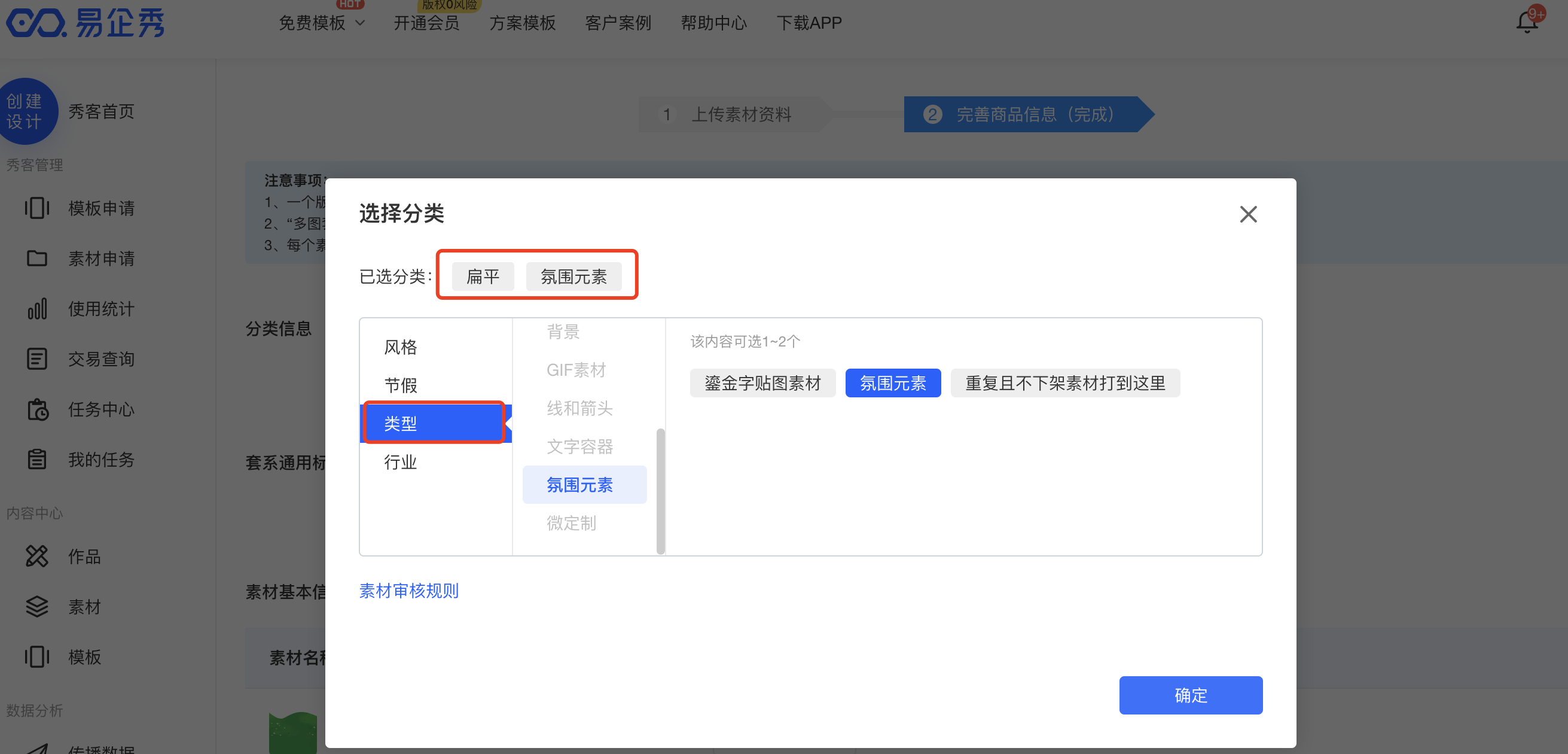Click the 模板申请 sidebar icon
This screenshot has height=754, width=1568.
coord(36,208)
